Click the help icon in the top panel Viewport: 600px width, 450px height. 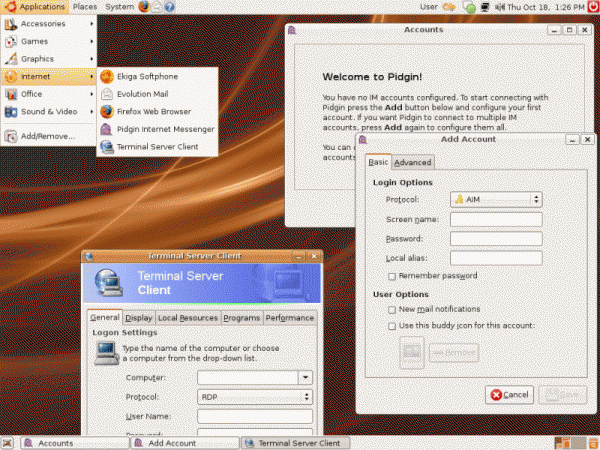point(170,7)
